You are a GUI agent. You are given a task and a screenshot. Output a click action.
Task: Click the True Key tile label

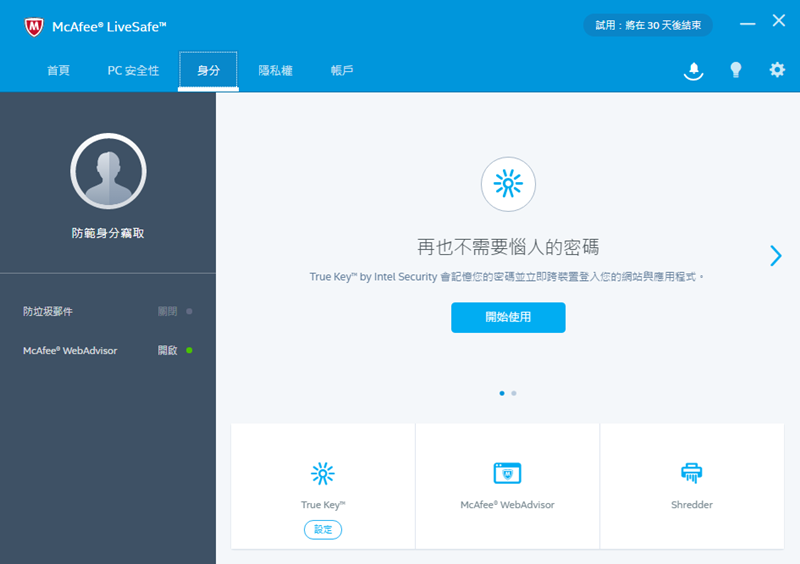tap(323, 505)
